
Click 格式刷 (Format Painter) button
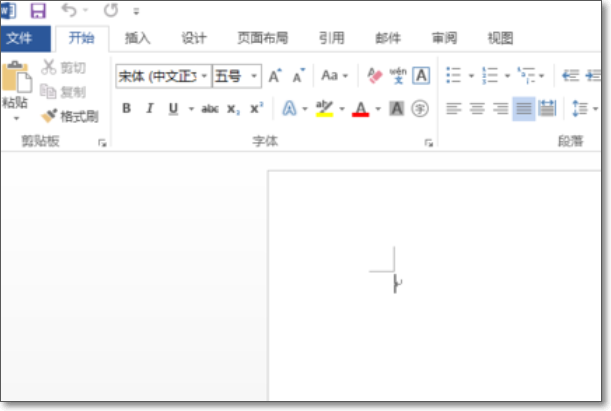tap(70, 116)
